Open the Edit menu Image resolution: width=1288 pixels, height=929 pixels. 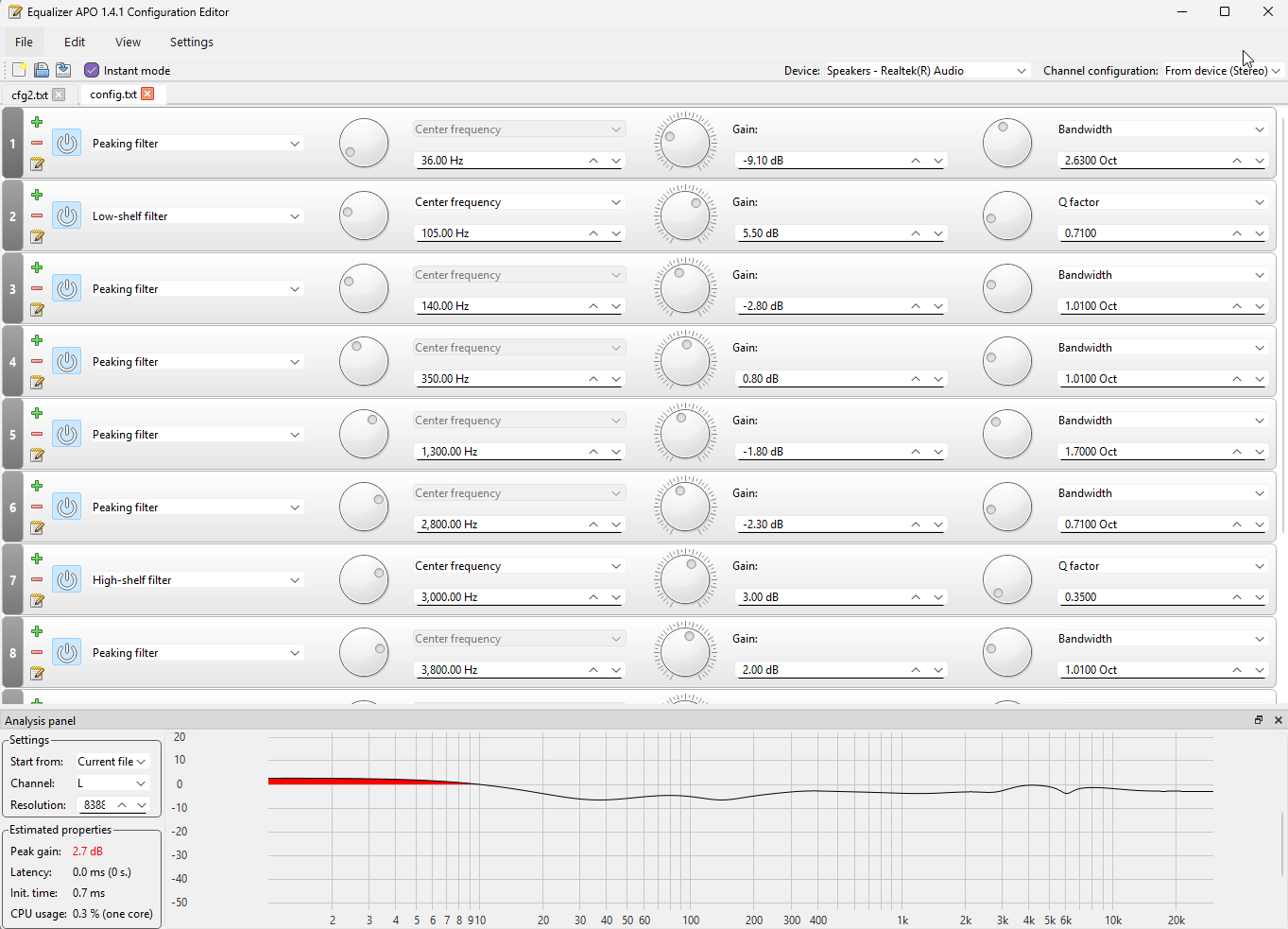75,42
